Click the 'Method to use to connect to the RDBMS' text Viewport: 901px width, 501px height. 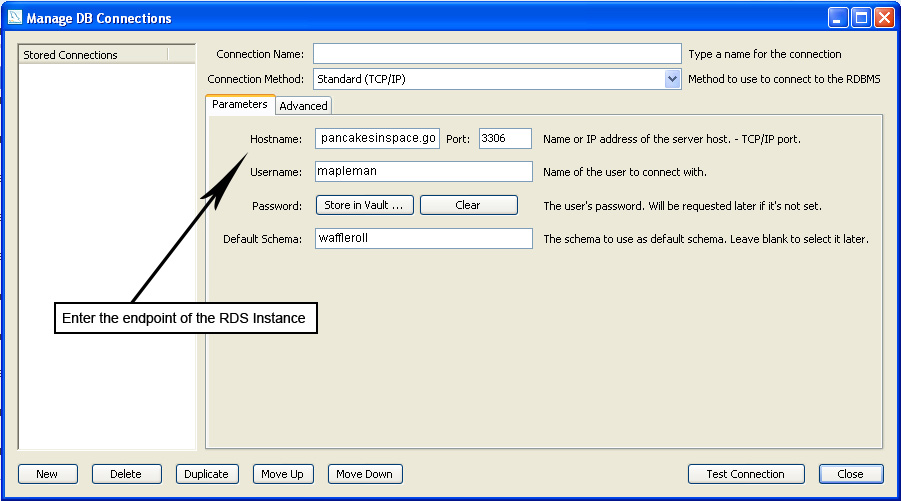(784, 79)
